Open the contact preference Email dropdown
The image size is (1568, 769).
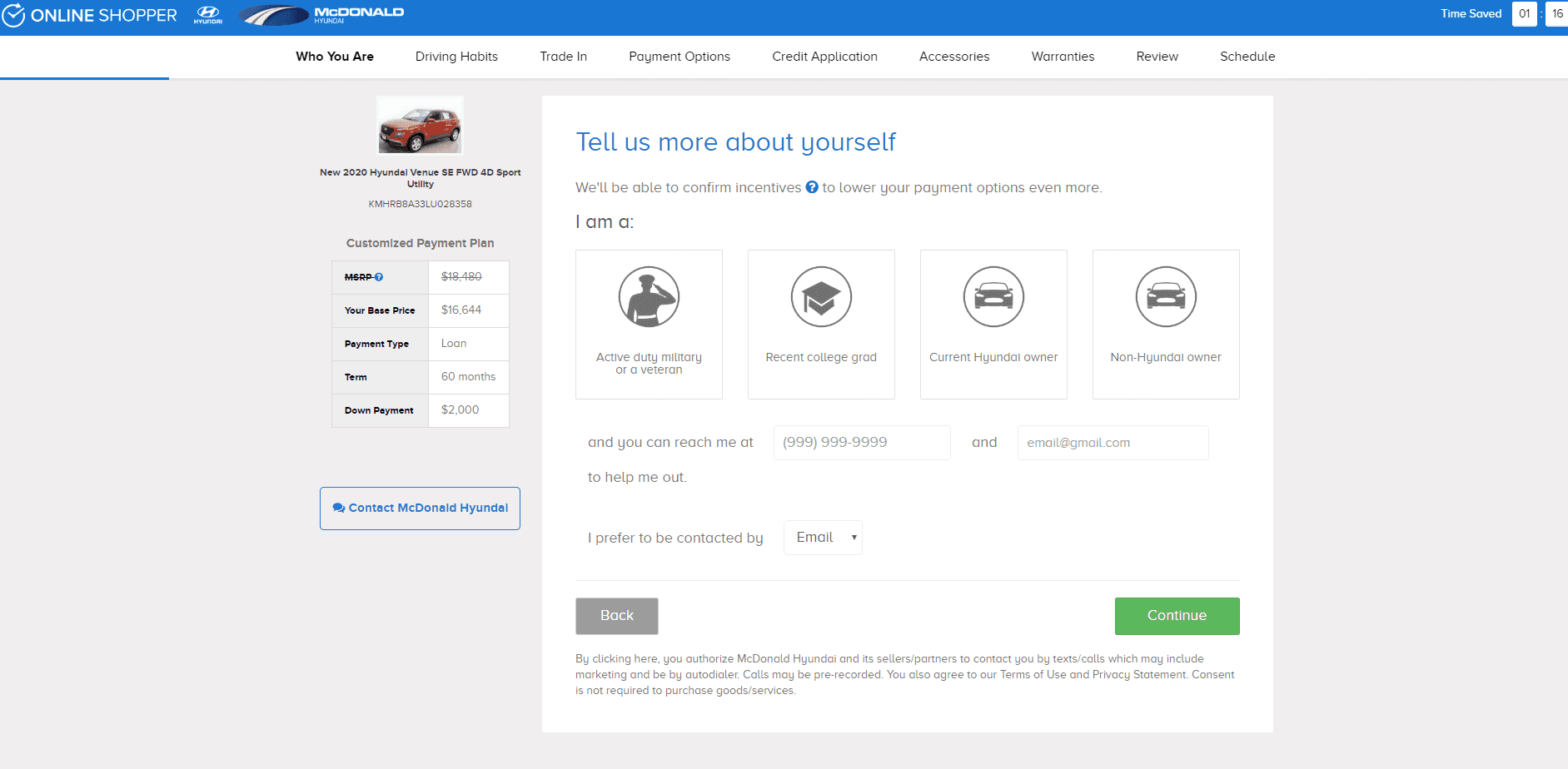pyautogui.click(x=823, y=538)
